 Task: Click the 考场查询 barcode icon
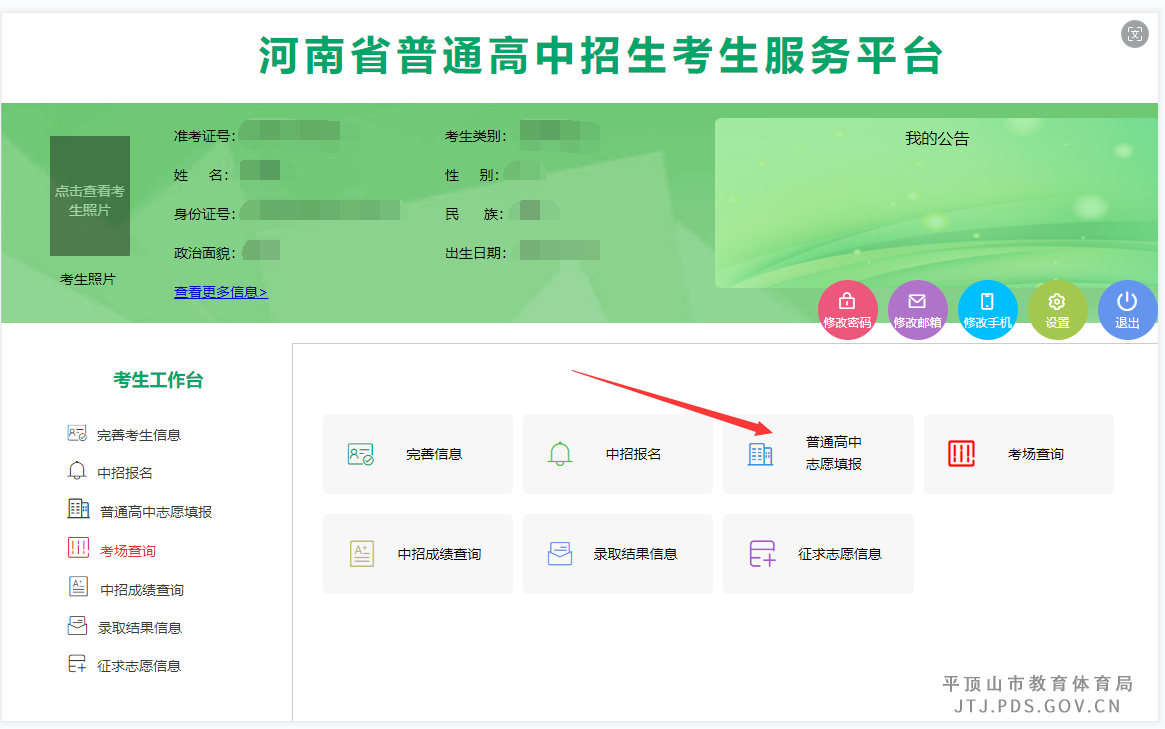pyautogui.click(x=961, y=453)
